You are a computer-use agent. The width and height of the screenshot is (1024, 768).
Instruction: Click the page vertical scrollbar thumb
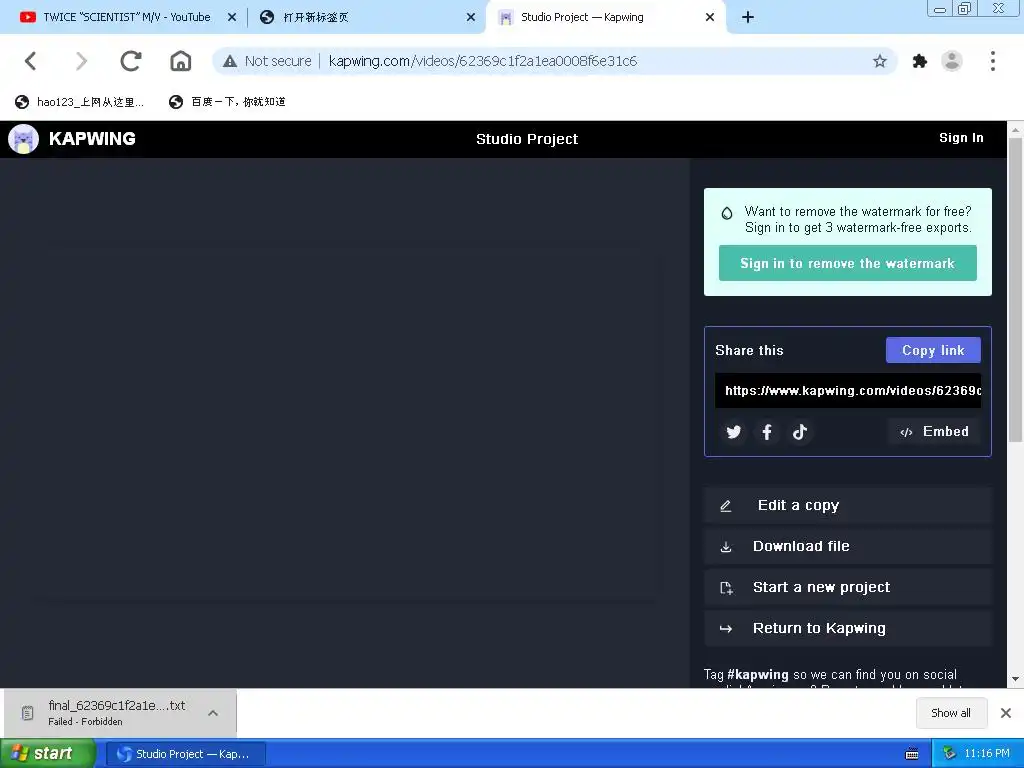coord(1015,290)
